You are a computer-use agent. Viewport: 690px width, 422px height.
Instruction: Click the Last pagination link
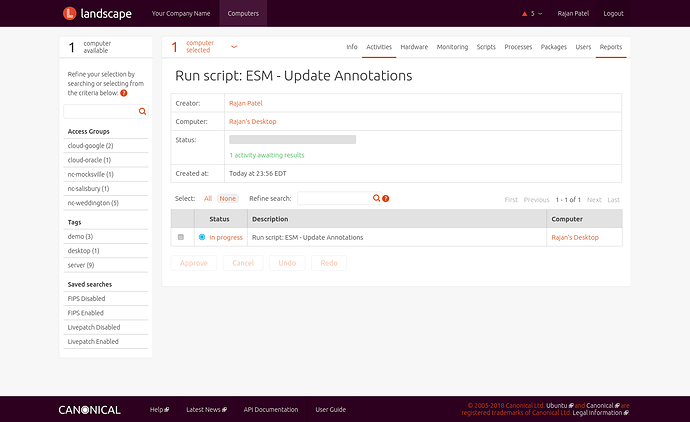613,200
